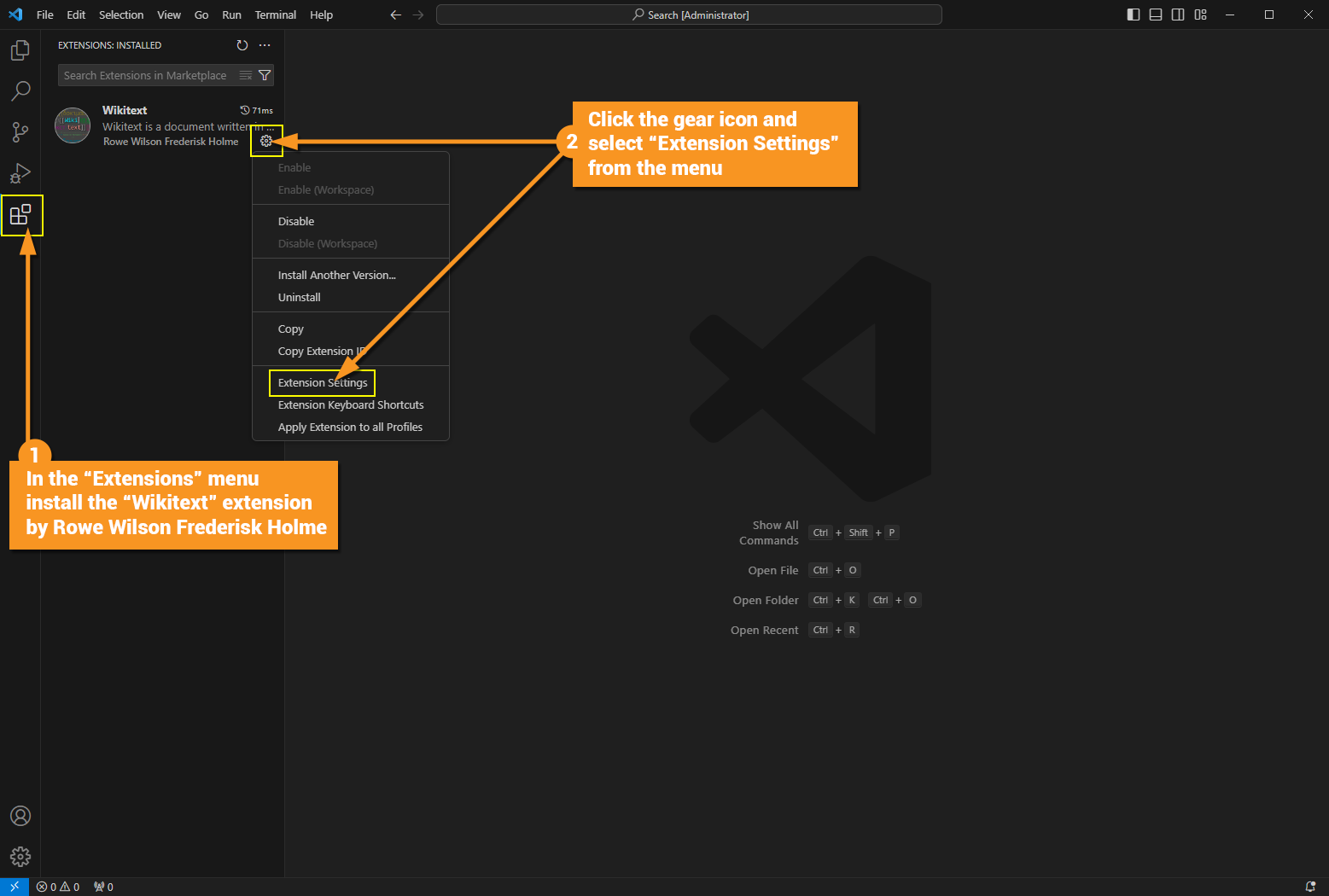The height and width of the screenshot is (896, 1329).
Task: Open the Customize Layout control
Action: pyautogui.click(x=1201, y=15)
